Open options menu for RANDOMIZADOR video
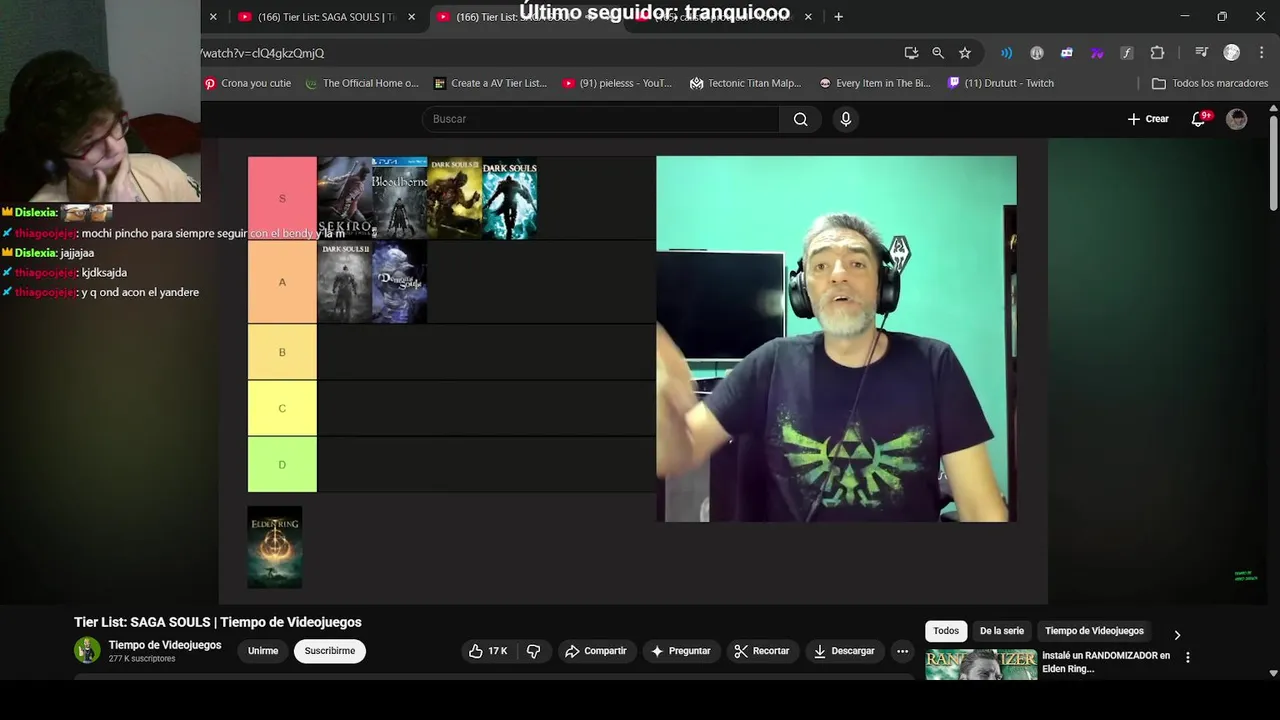 [1188, 658]
